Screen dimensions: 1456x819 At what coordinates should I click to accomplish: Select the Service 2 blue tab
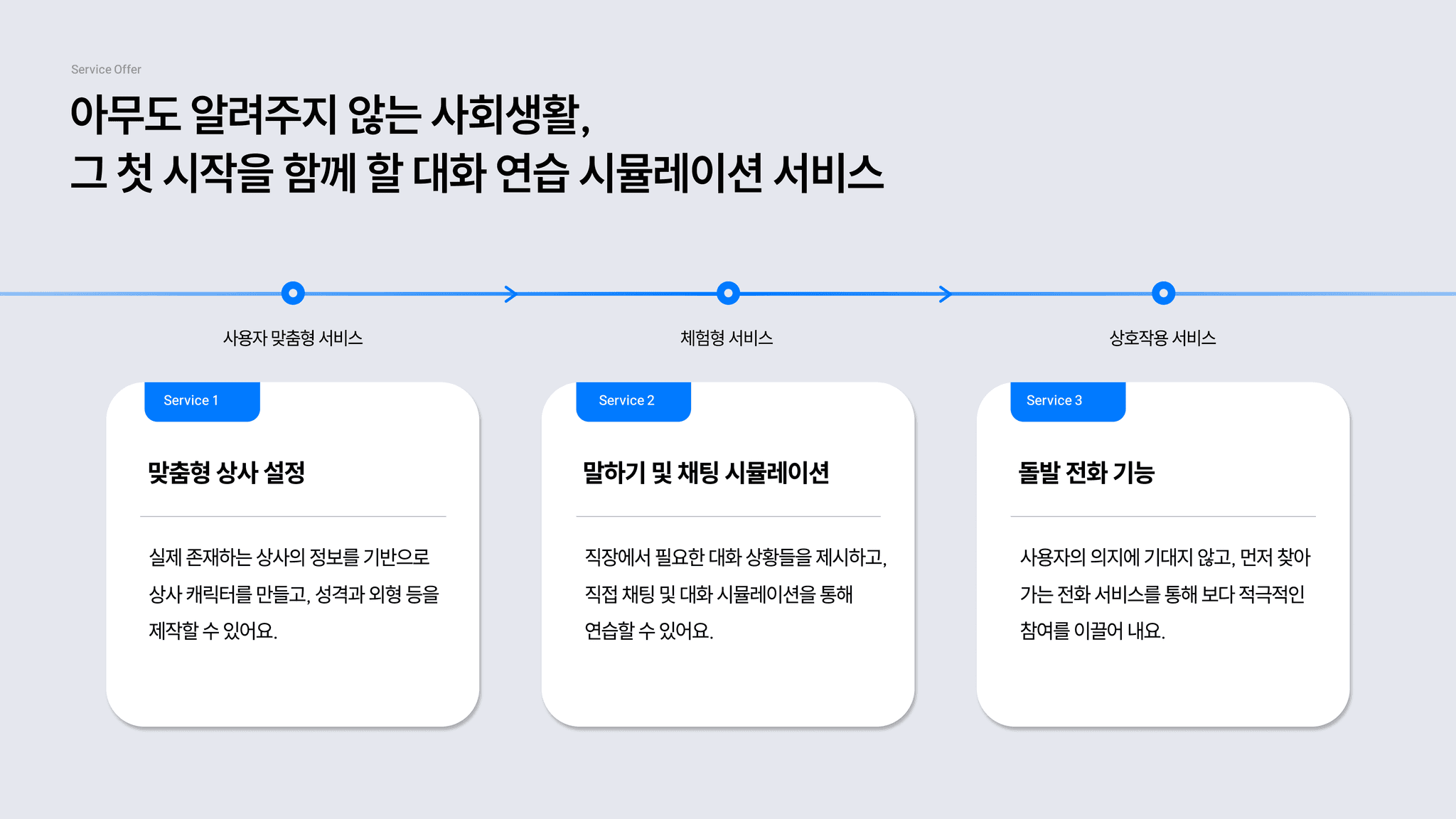633,401
